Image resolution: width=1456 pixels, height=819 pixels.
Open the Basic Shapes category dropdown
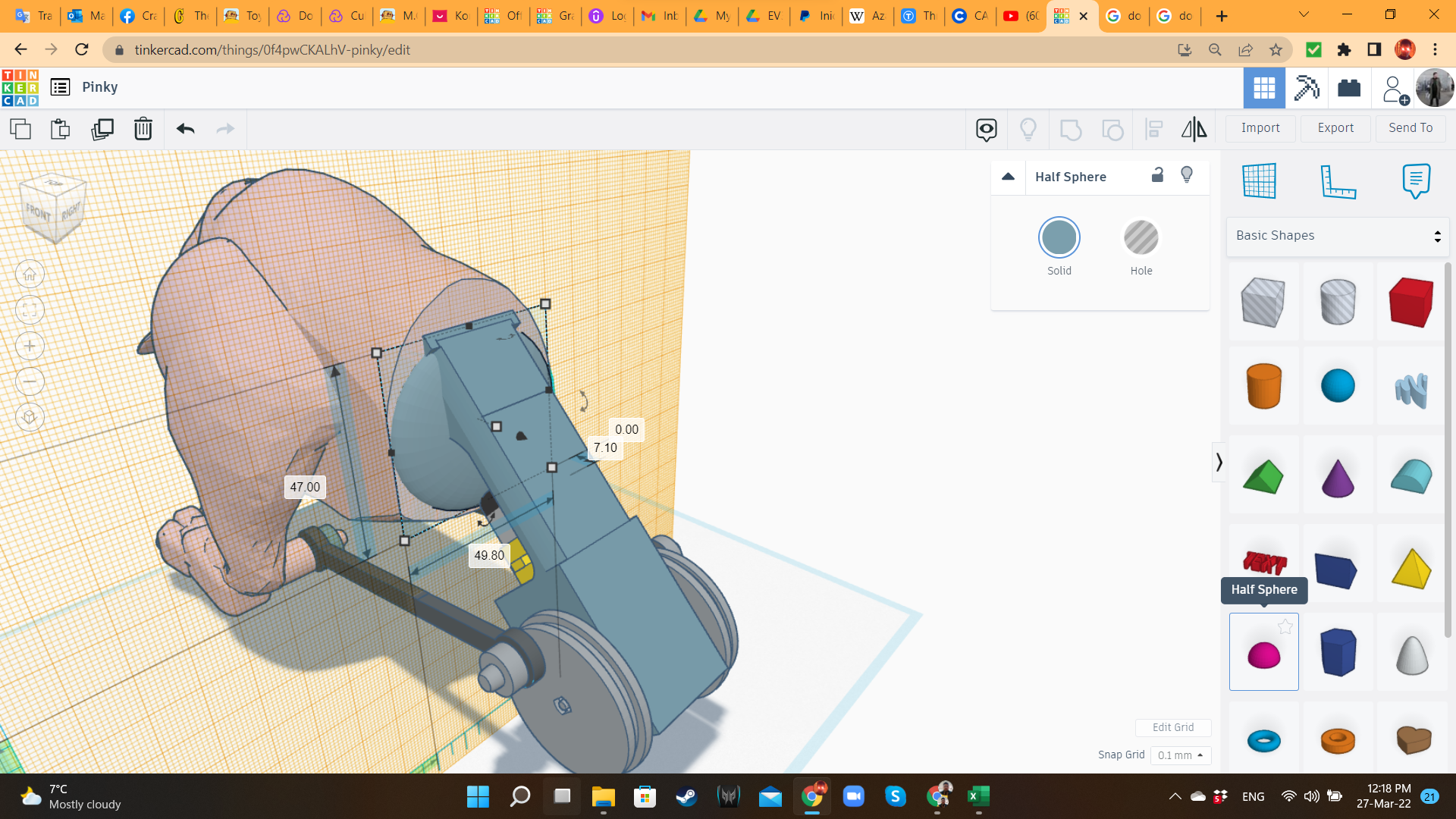[1338, 236]
